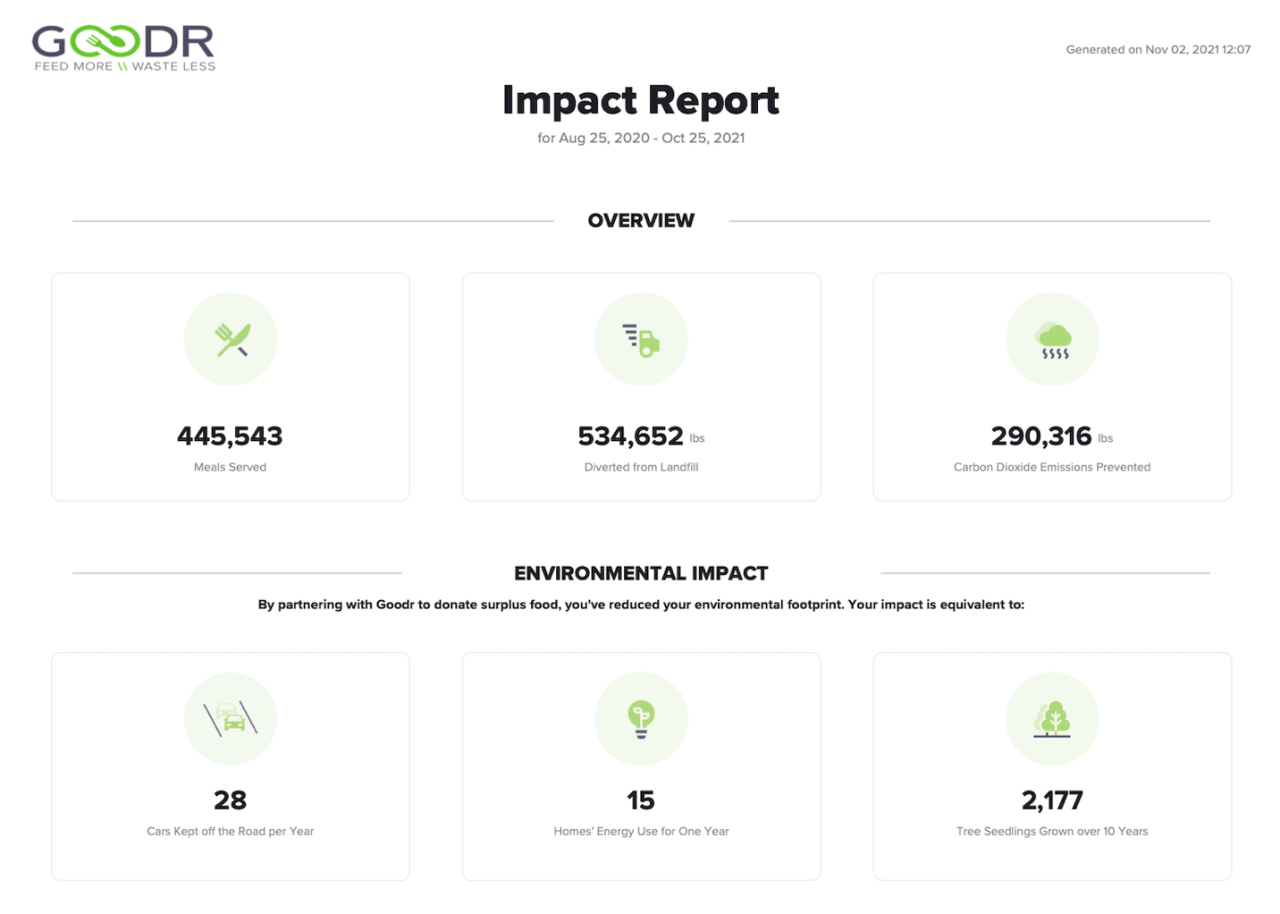The width and height of the screenshot is (1280, 914).
Task: Click the tree seedlings icon
Action: coord(1052,719)
